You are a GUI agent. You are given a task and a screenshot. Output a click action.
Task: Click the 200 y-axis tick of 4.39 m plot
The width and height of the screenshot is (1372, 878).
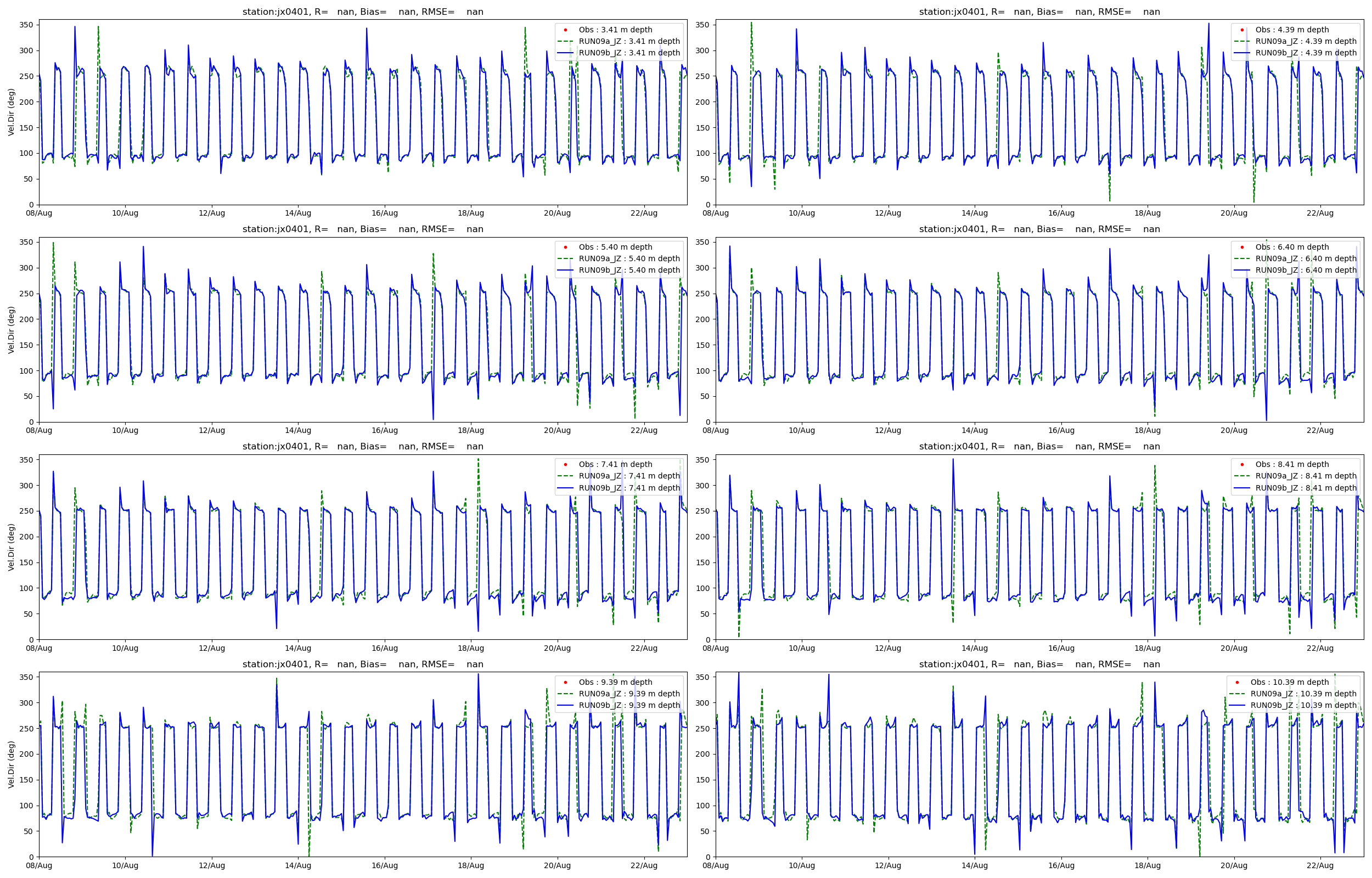(x=702, y=102)
